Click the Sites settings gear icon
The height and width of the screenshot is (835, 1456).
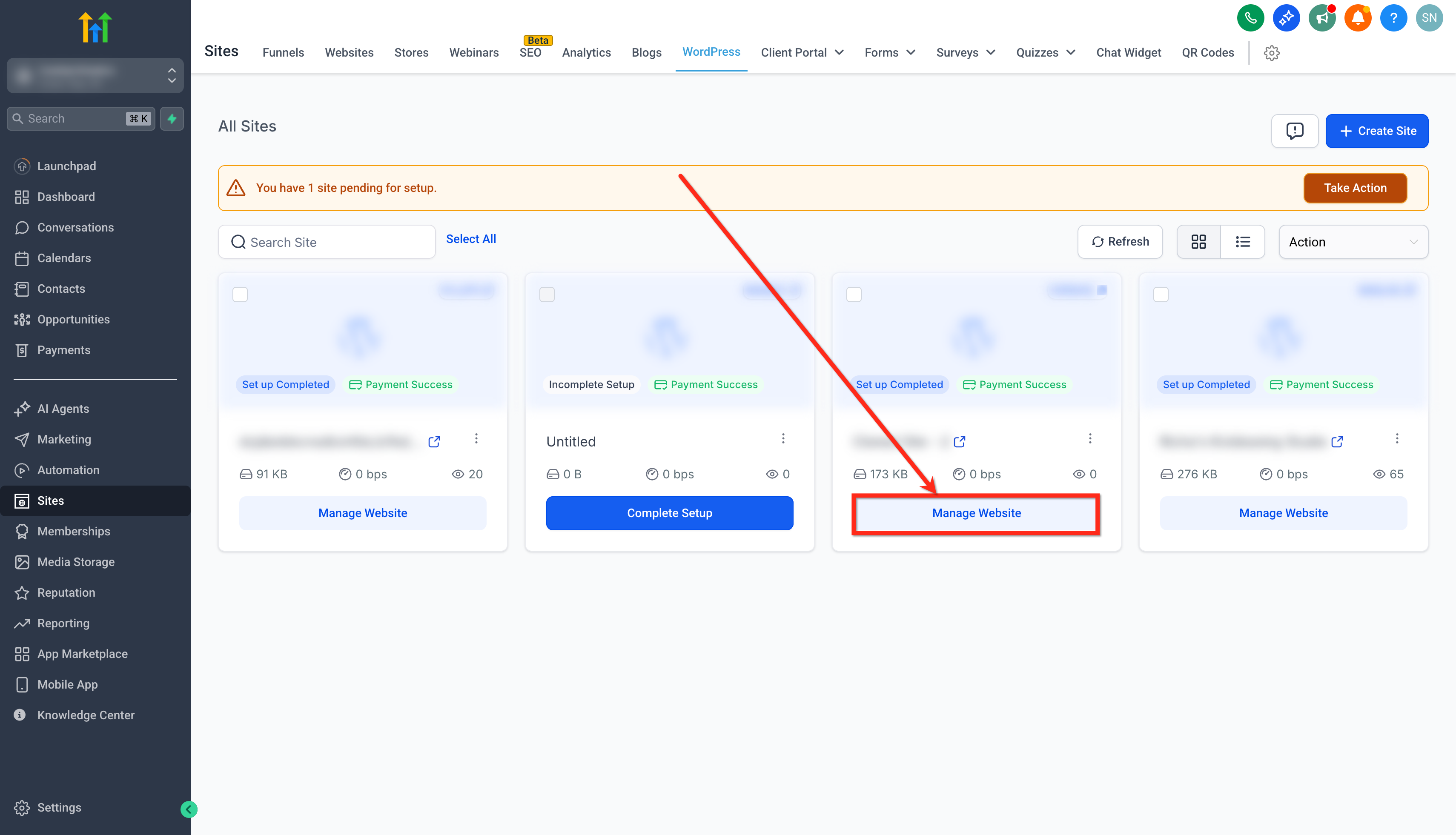(1271, 53)
